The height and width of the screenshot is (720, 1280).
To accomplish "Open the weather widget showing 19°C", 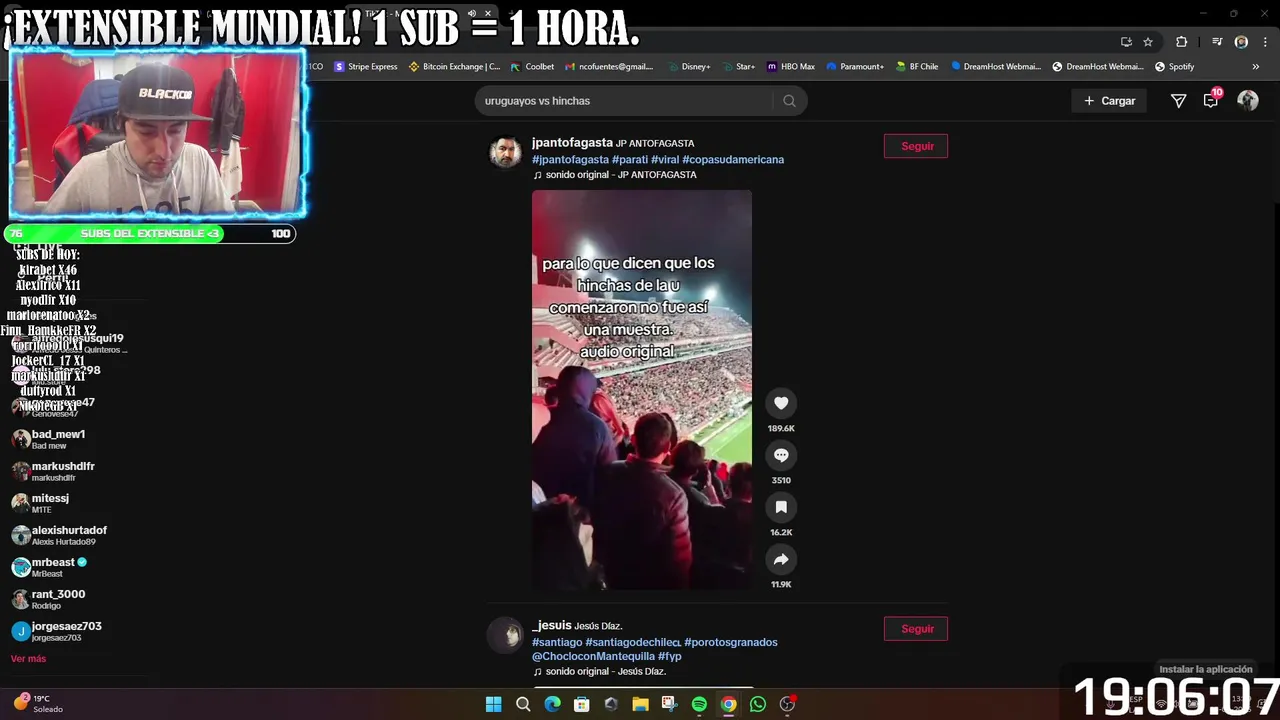I will [38, 703].
